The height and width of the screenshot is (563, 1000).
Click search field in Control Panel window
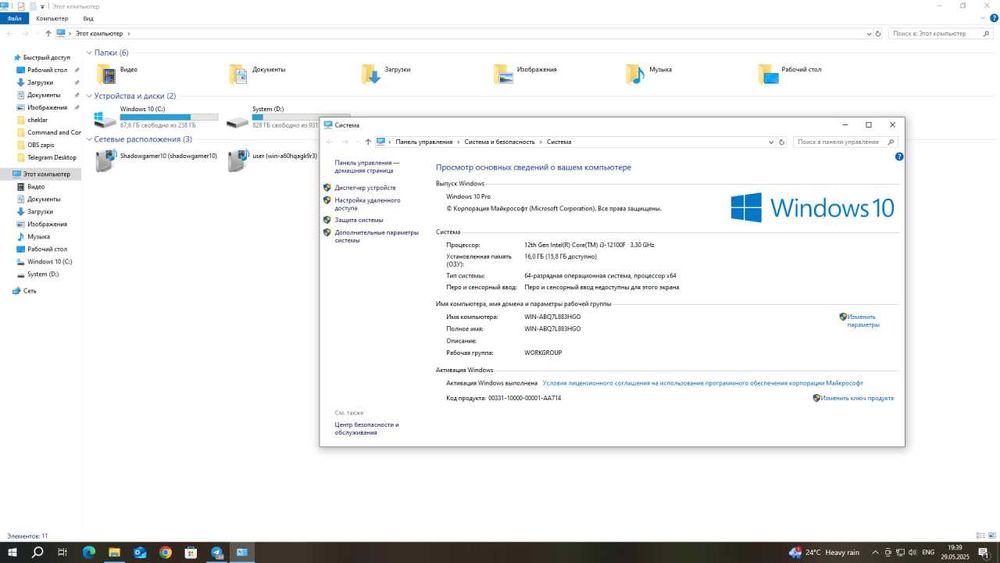pyautogui.click(x=843, y=142)
